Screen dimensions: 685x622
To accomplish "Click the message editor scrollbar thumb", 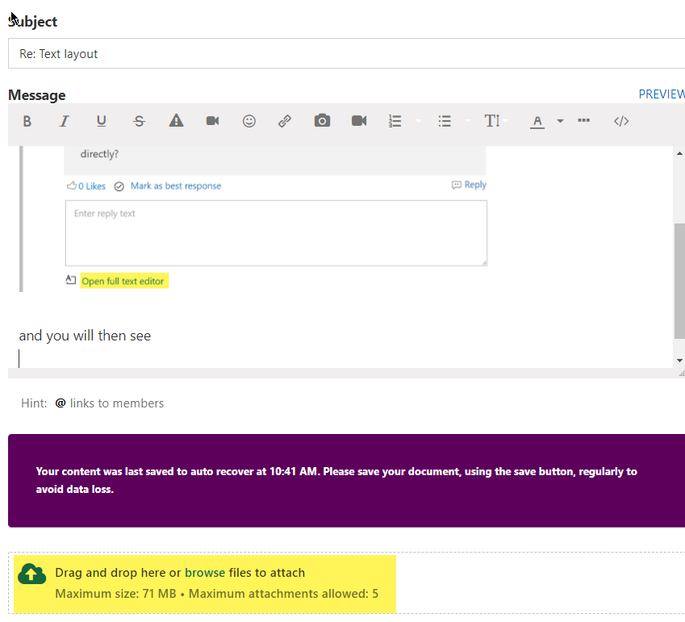I will click(679, 281).
